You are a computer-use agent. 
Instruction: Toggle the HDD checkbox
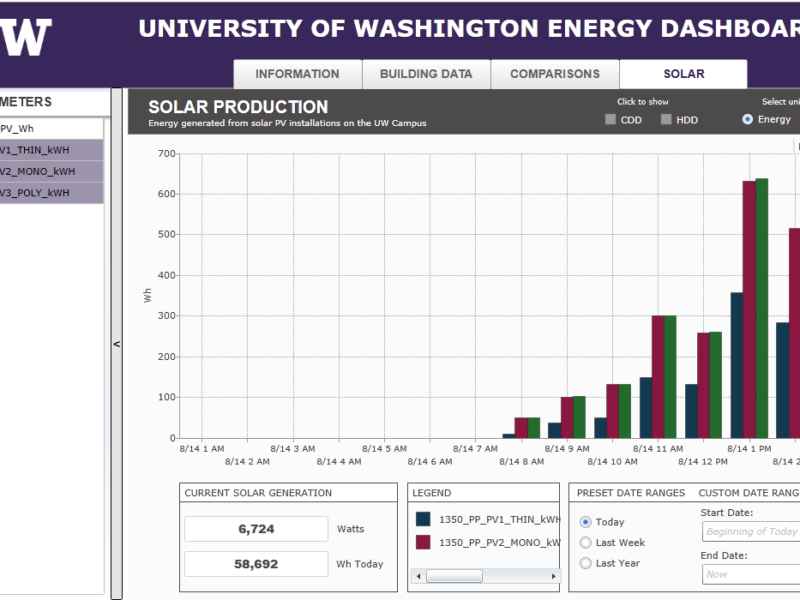click(666, 120)
